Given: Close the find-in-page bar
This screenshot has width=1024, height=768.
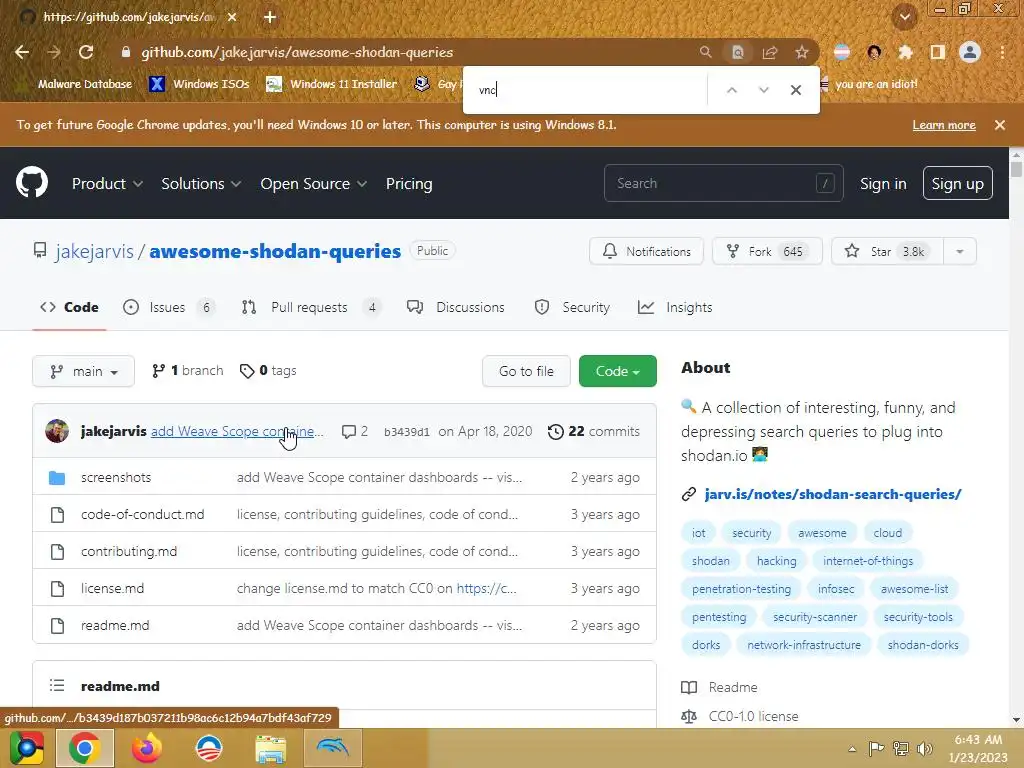Looking at the screenshot, I should pos(795,90).
